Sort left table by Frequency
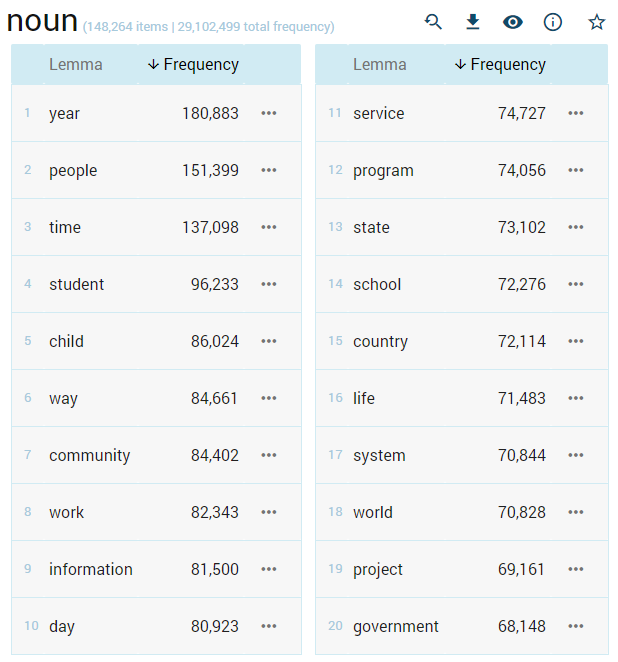This screenshot has height=662, width=618. tap(194, 65)
